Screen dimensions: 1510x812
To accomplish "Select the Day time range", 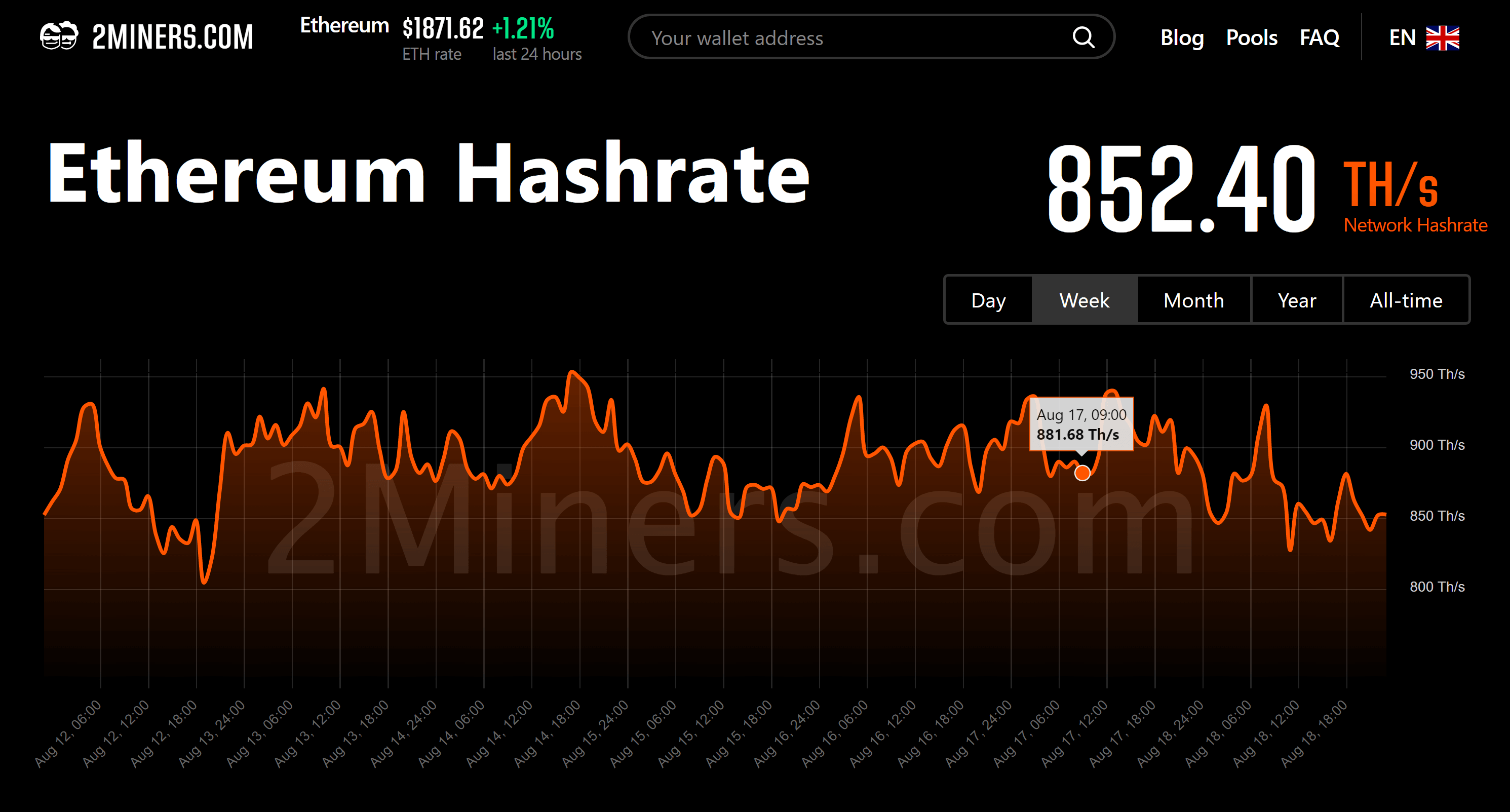I will pos(988,300).
